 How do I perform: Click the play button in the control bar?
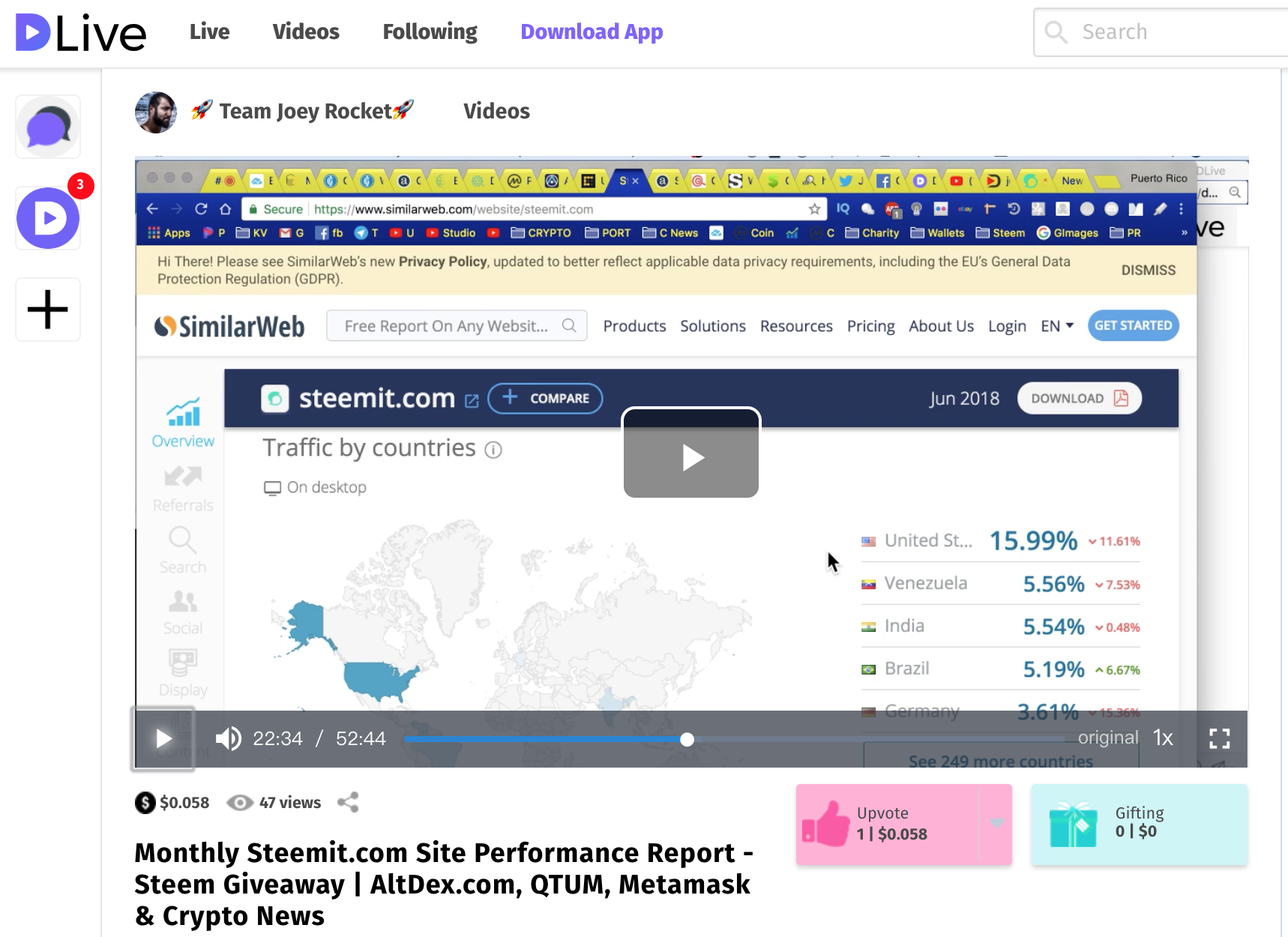(163, 739)
